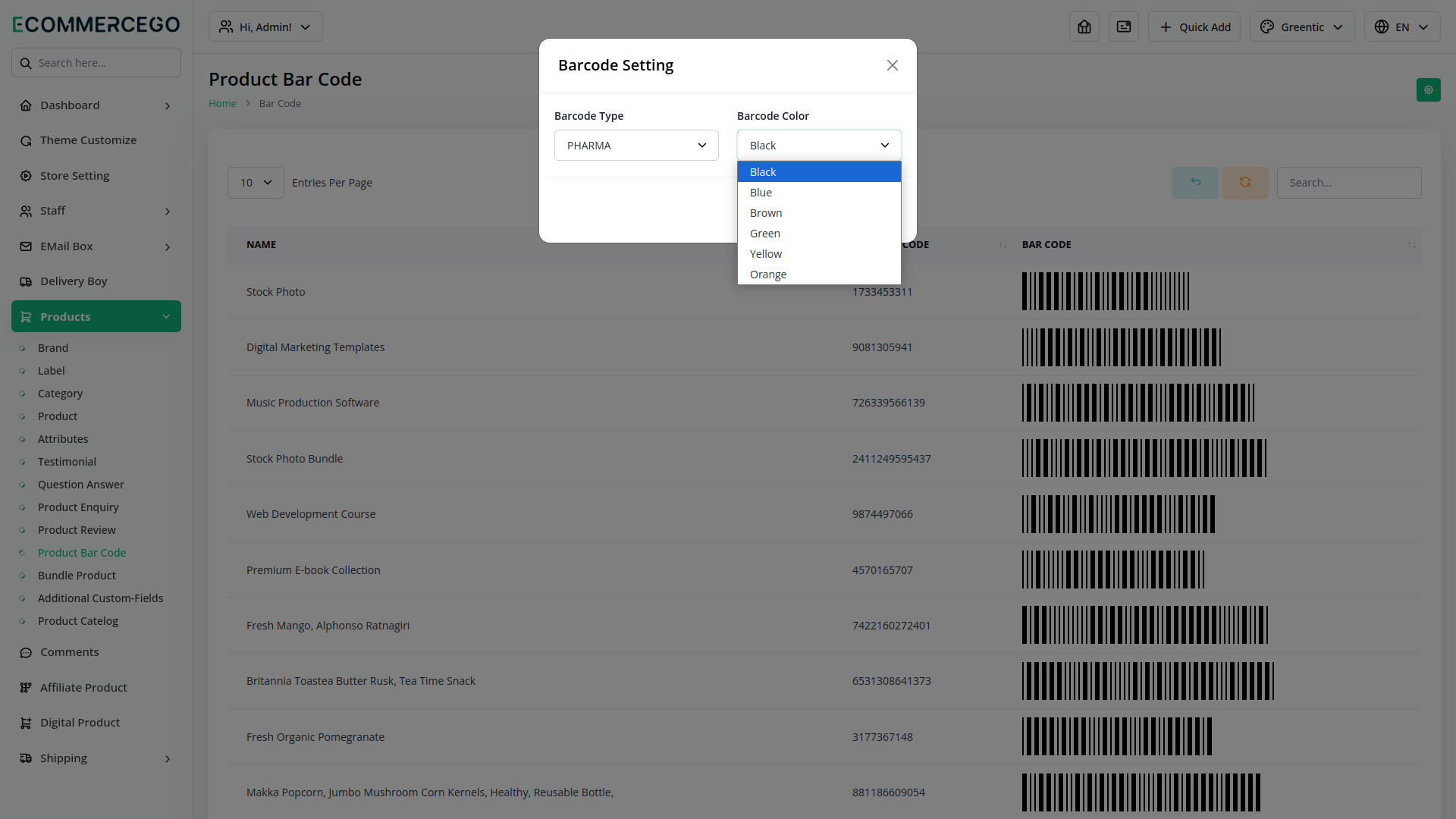1456x819 pixels.
Task: Click the teal undo arrow icon button
Action: [x=1195, y=183]
